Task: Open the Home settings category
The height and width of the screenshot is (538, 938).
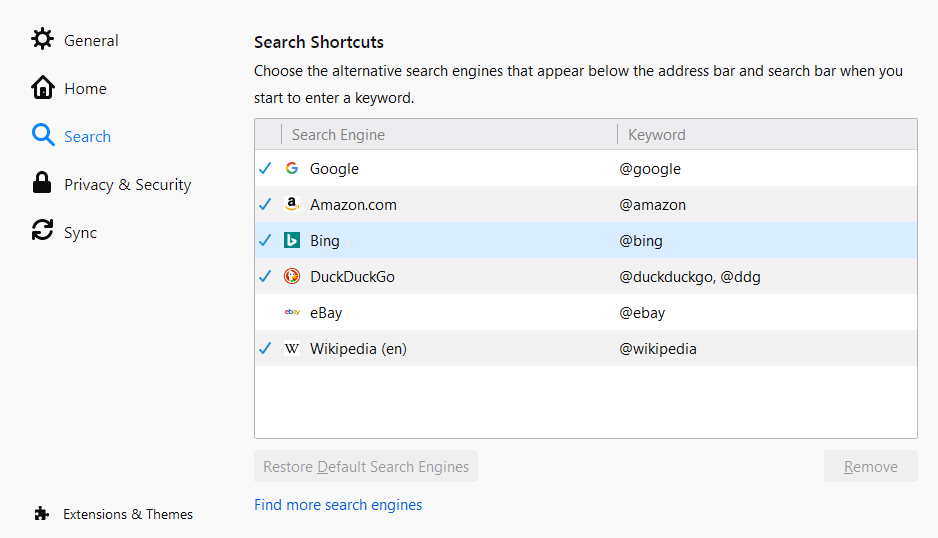Action: [x=86, y=88]
